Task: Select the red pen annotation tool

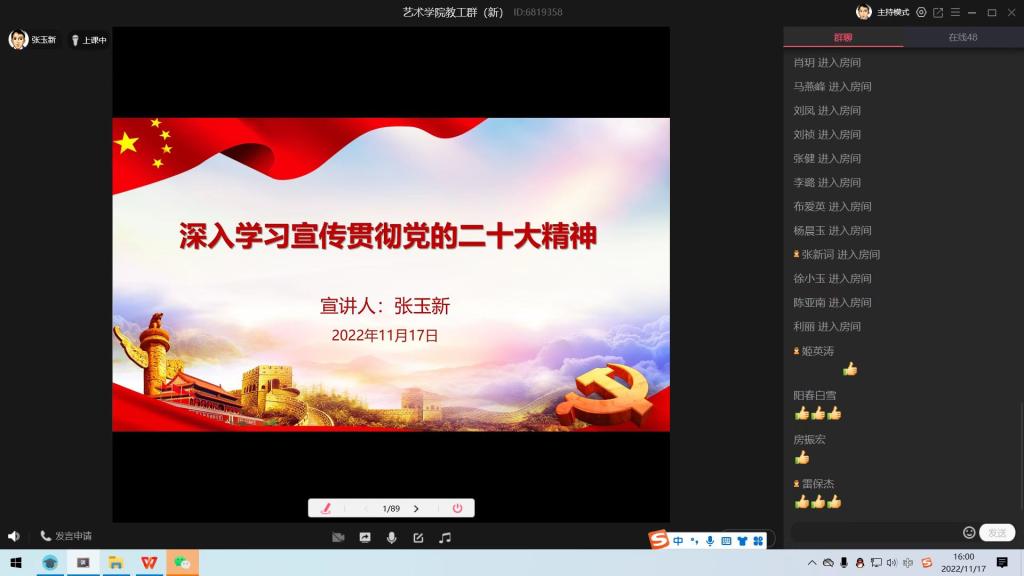Action: click(326, 508)
